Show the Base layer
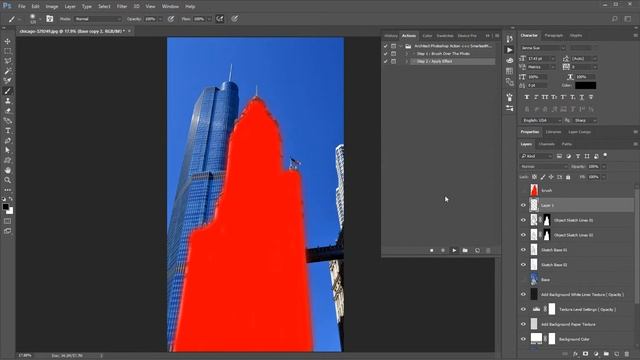640x360 pixels. (523, 280)
